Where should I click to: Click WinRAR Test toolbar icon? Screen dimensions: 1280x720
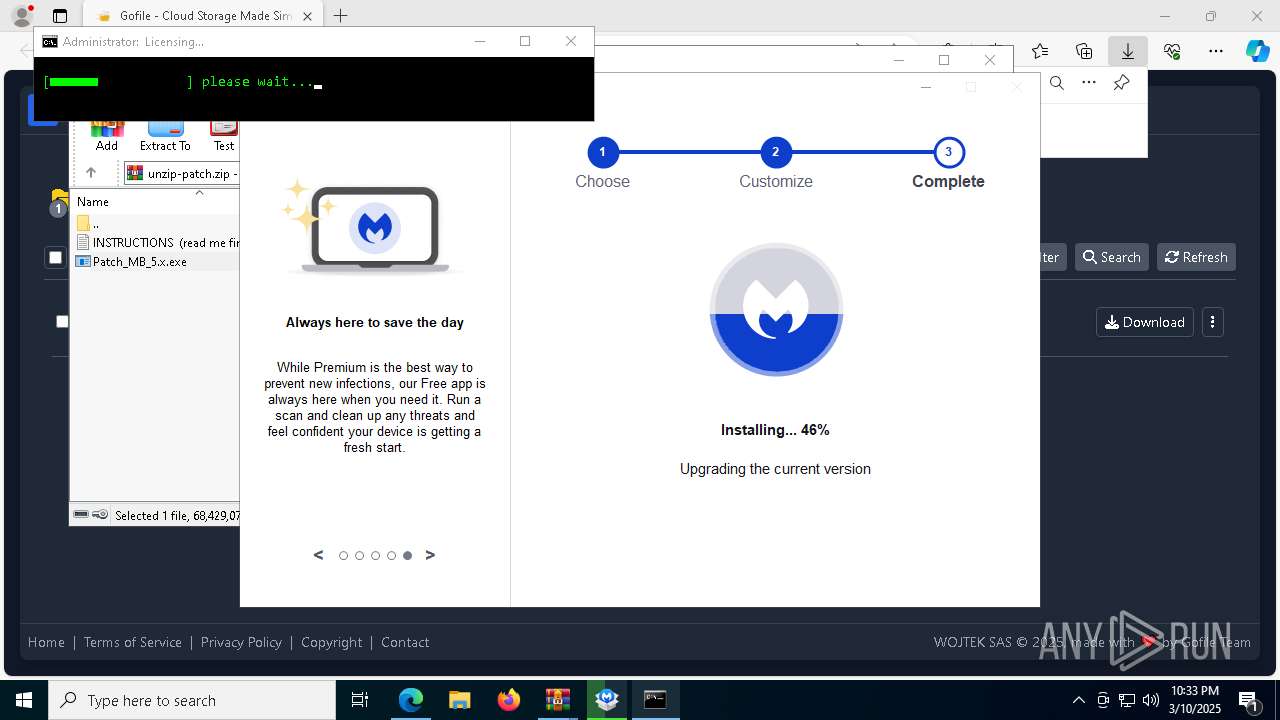pos(224,136)
